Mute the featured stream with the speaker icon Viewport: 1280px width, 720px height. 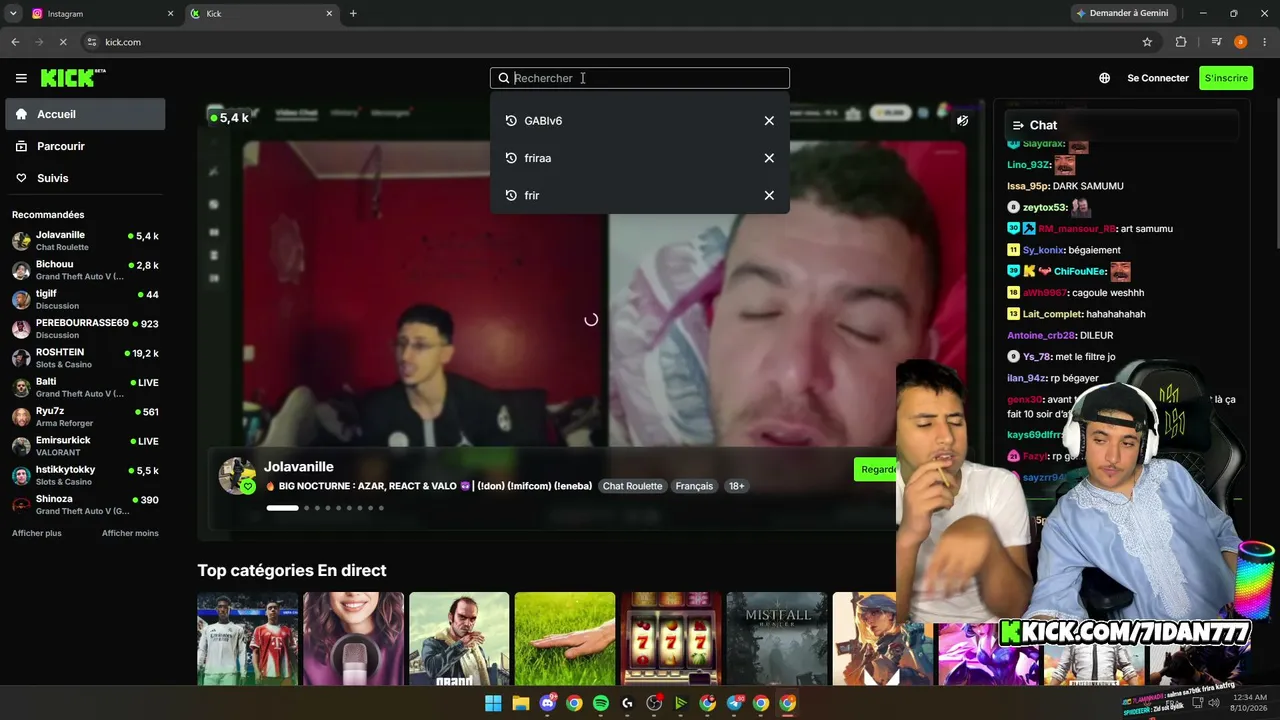coord(962,120)
